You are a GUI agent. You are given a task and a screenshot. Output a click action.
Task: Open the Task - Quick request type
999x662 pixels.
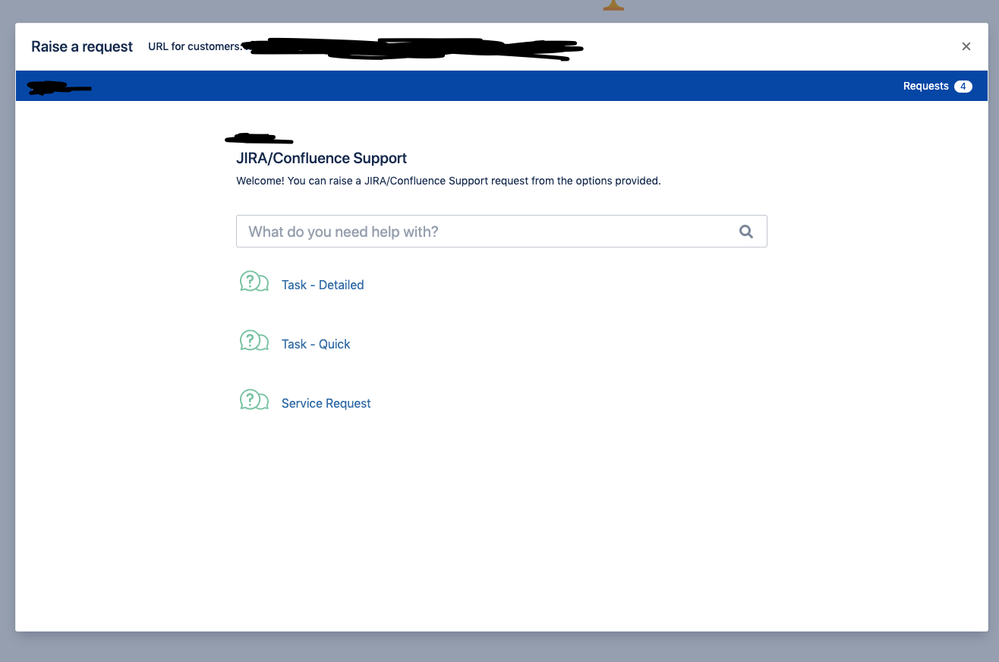316,344
